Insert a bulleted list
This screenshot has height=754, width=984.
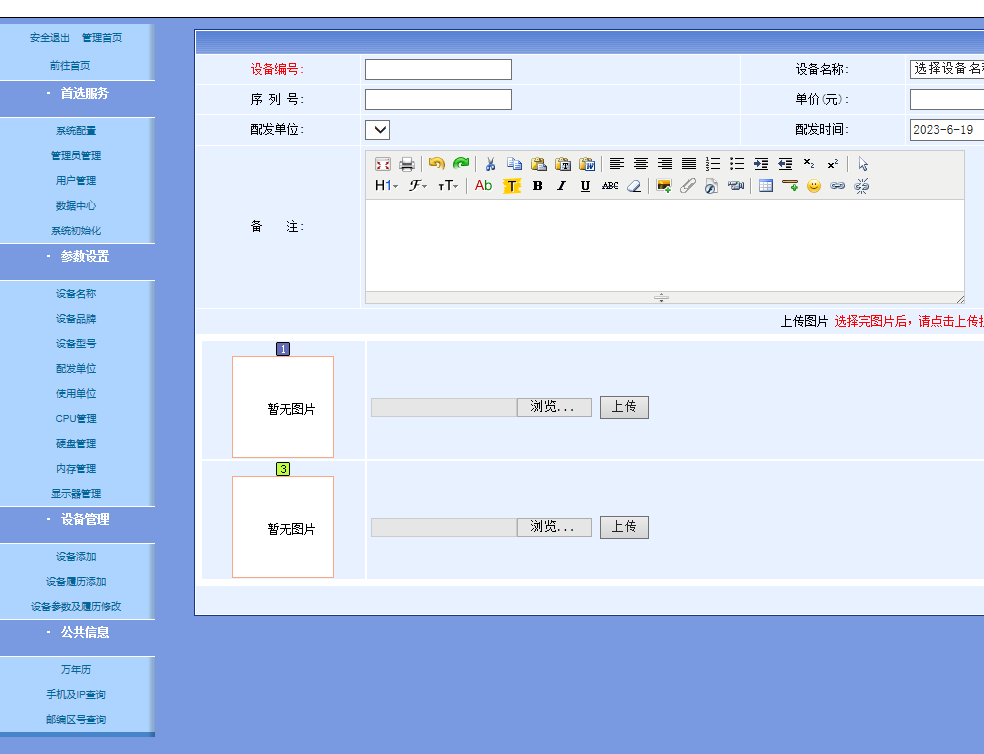[737, 164]
